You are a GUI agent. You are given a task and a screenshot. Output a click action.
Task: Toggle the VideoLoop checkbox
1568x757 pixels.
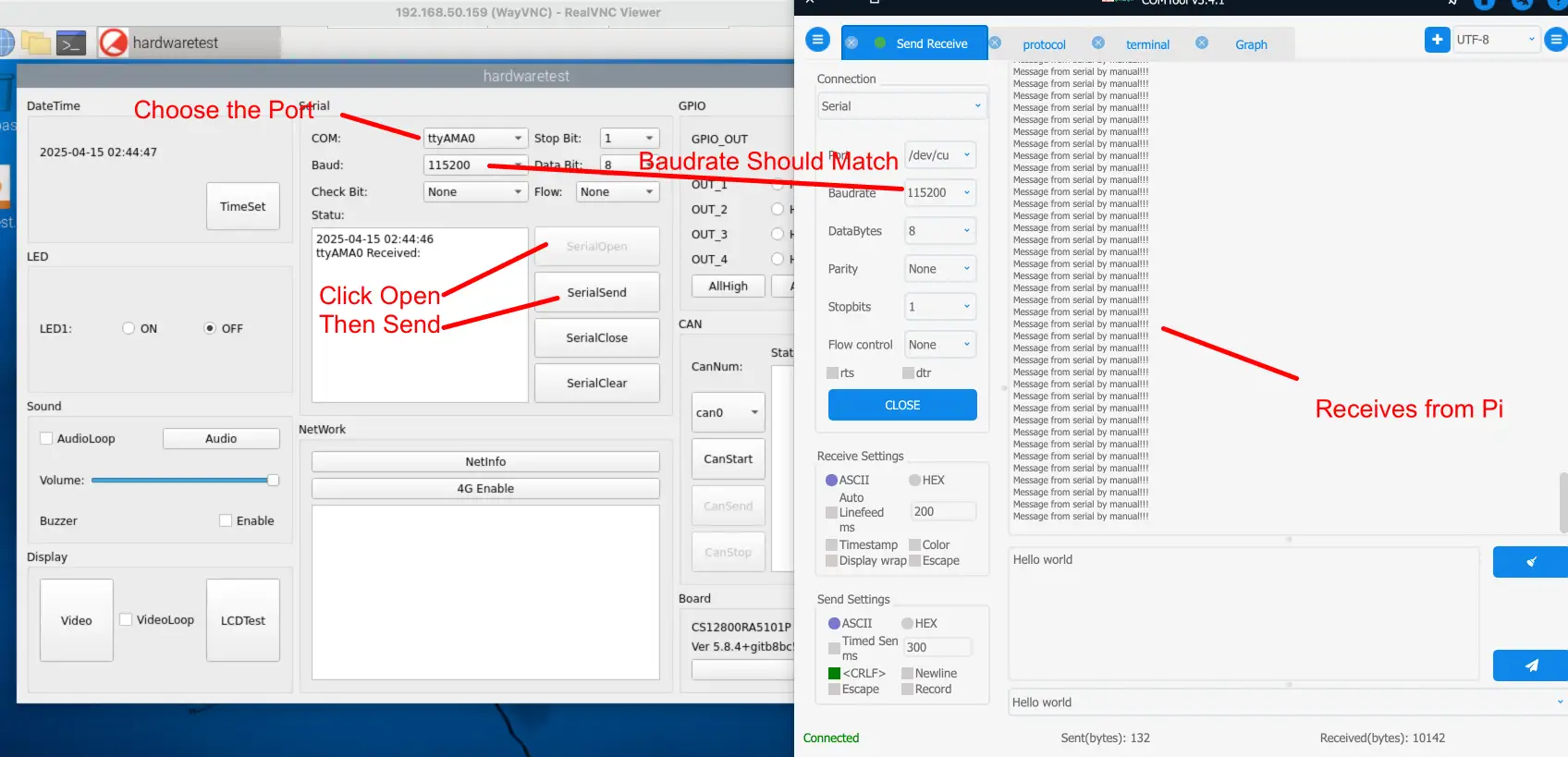point(126,619)
